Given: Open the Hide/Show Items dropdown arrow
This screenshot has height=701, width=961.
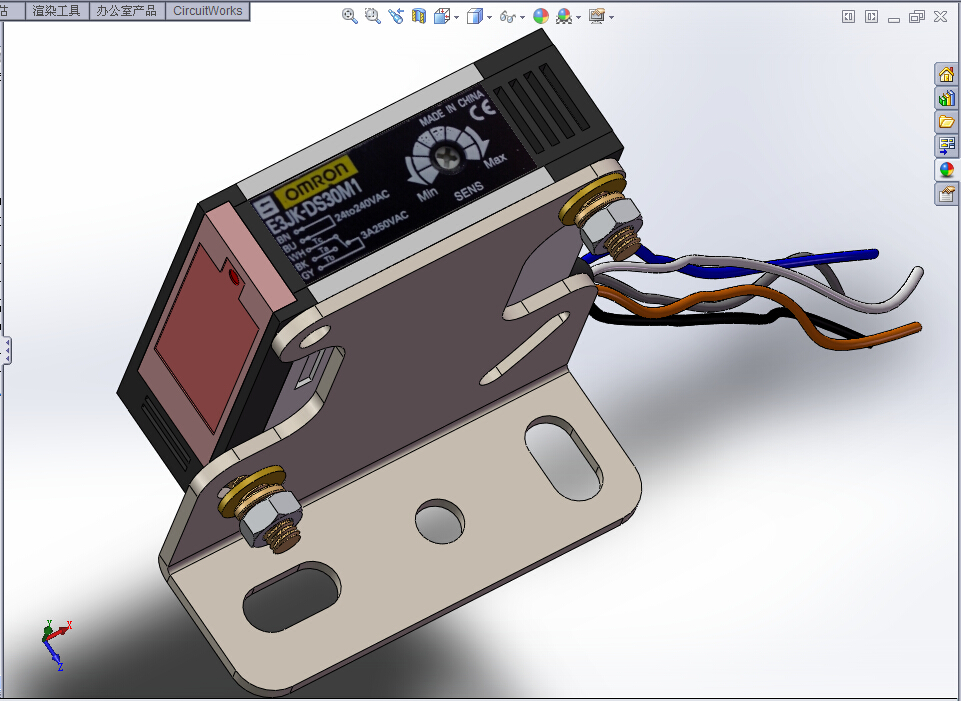Looking at the screenshot, I should (522, 17).
